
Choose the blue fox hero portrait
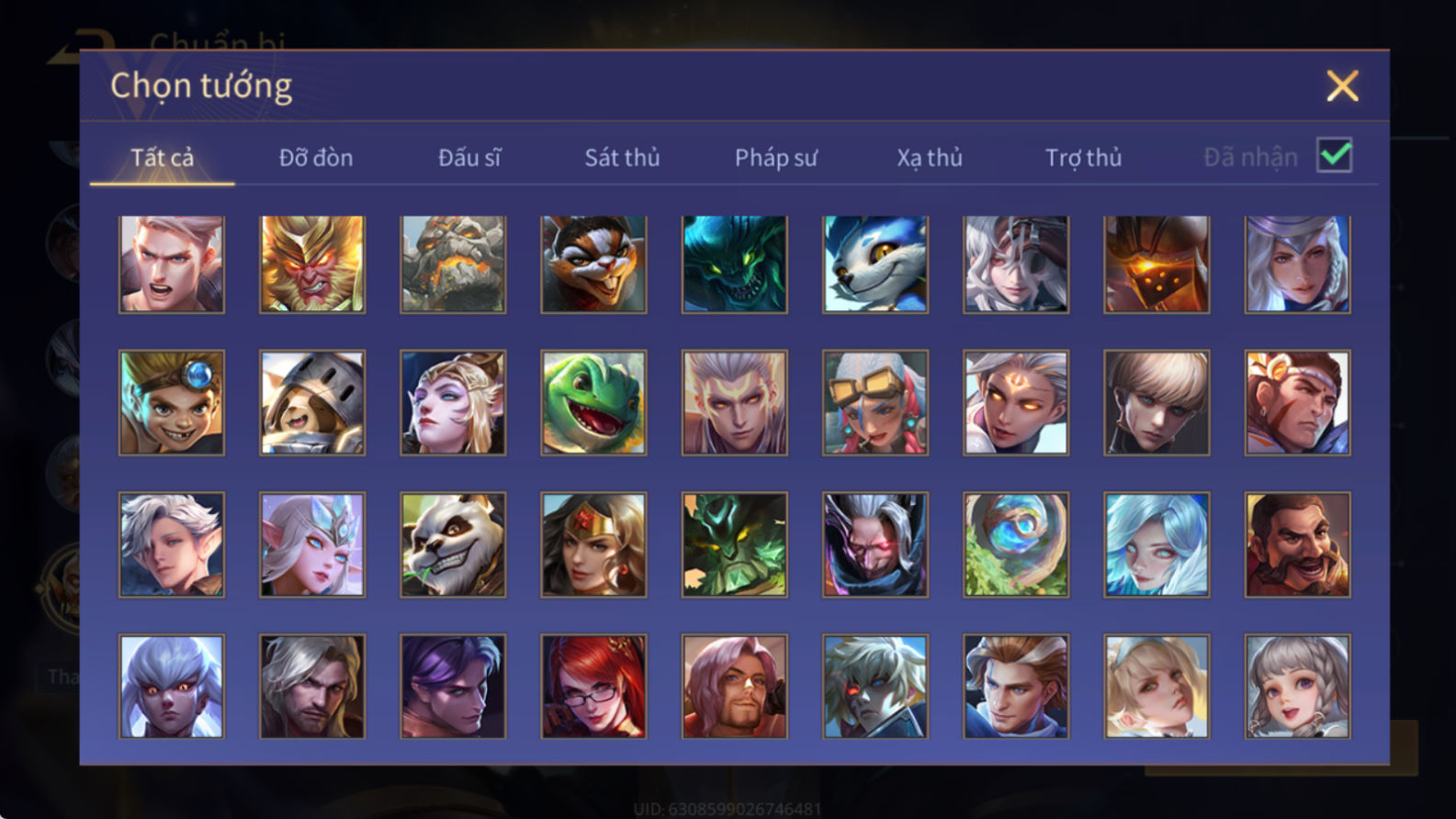(875, 264)
